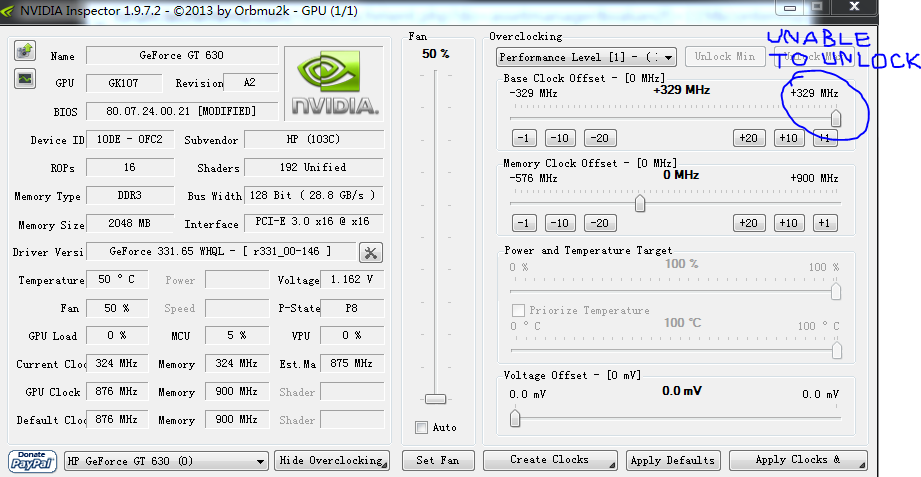The height and width of the screenshot is (477, 921).
Task: Click the Bus Width field 128 Bit
Action: click(x=314, y=195)
